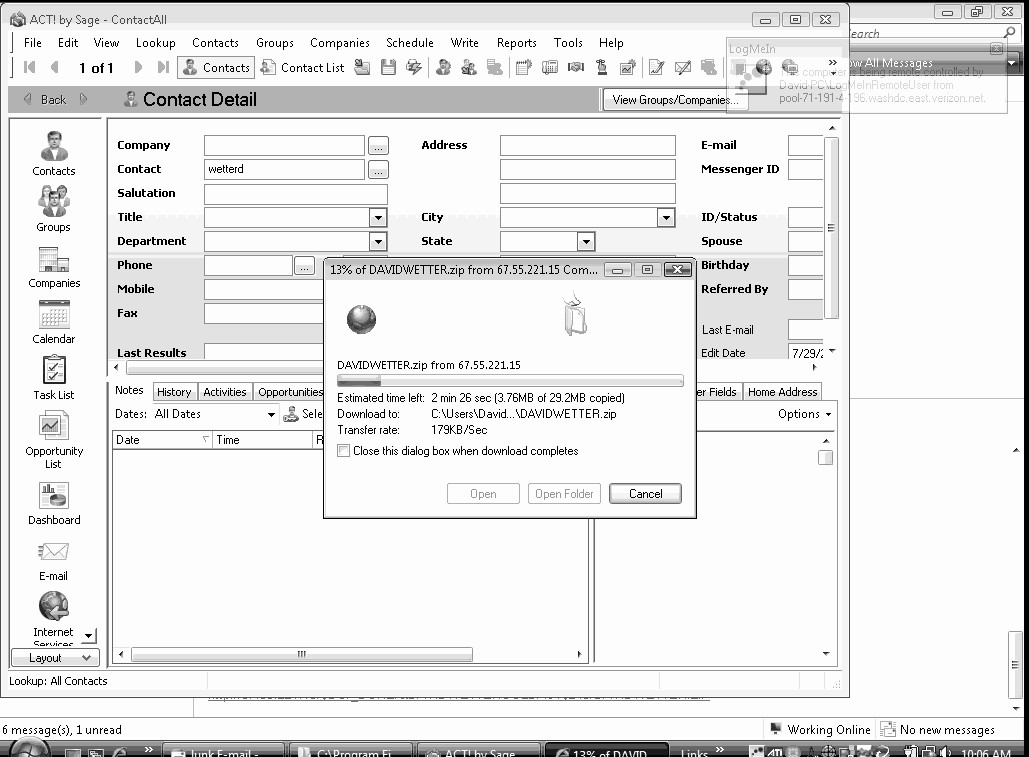Open the Companies view in sidebar
Viewport: 1029px width, 757px height.
coord(54,266)
